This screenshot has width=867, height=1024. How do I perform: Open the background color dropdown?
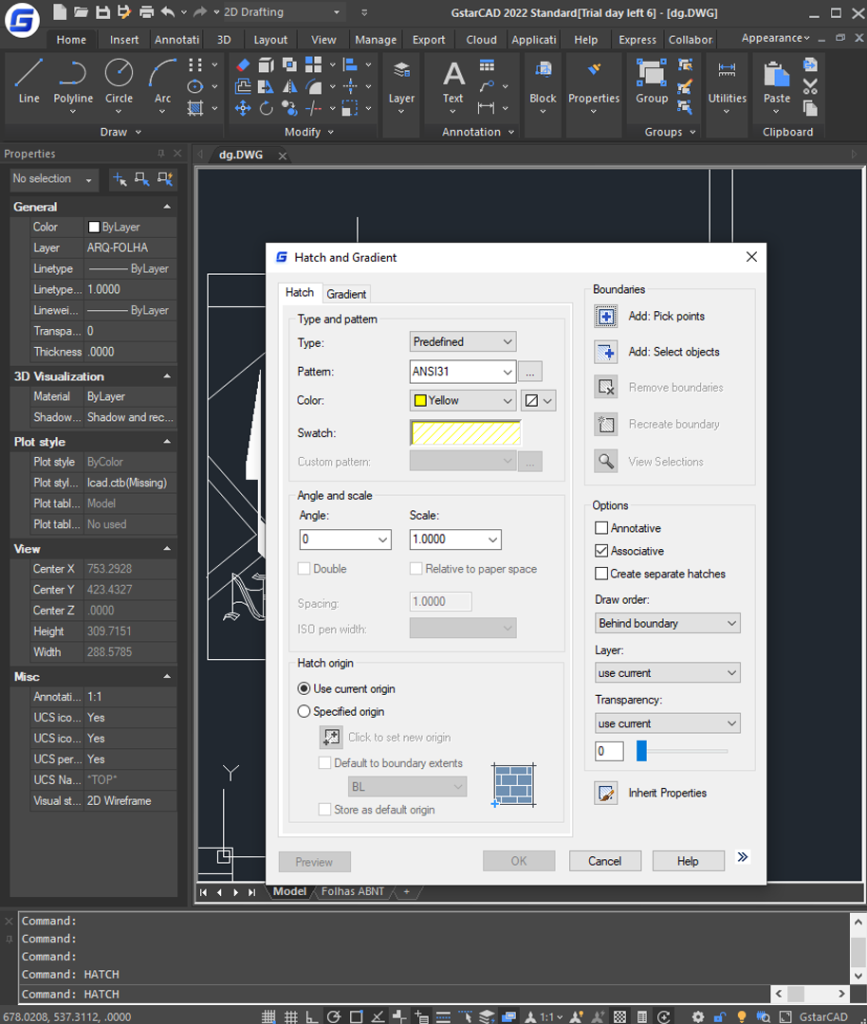[539, 400]
